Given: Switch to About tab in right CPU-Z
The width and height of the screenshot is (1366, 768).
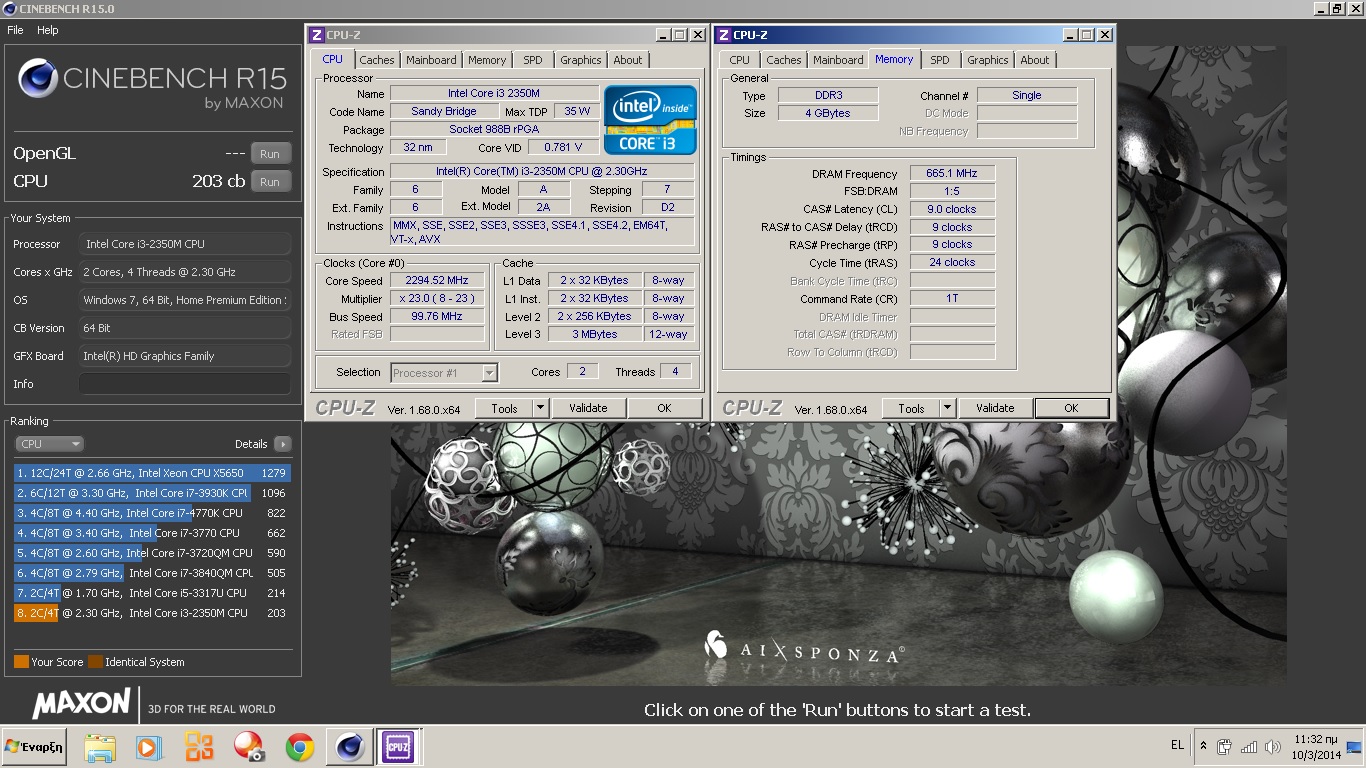Looking at the screenshot, I should (x=1035, y=60).
